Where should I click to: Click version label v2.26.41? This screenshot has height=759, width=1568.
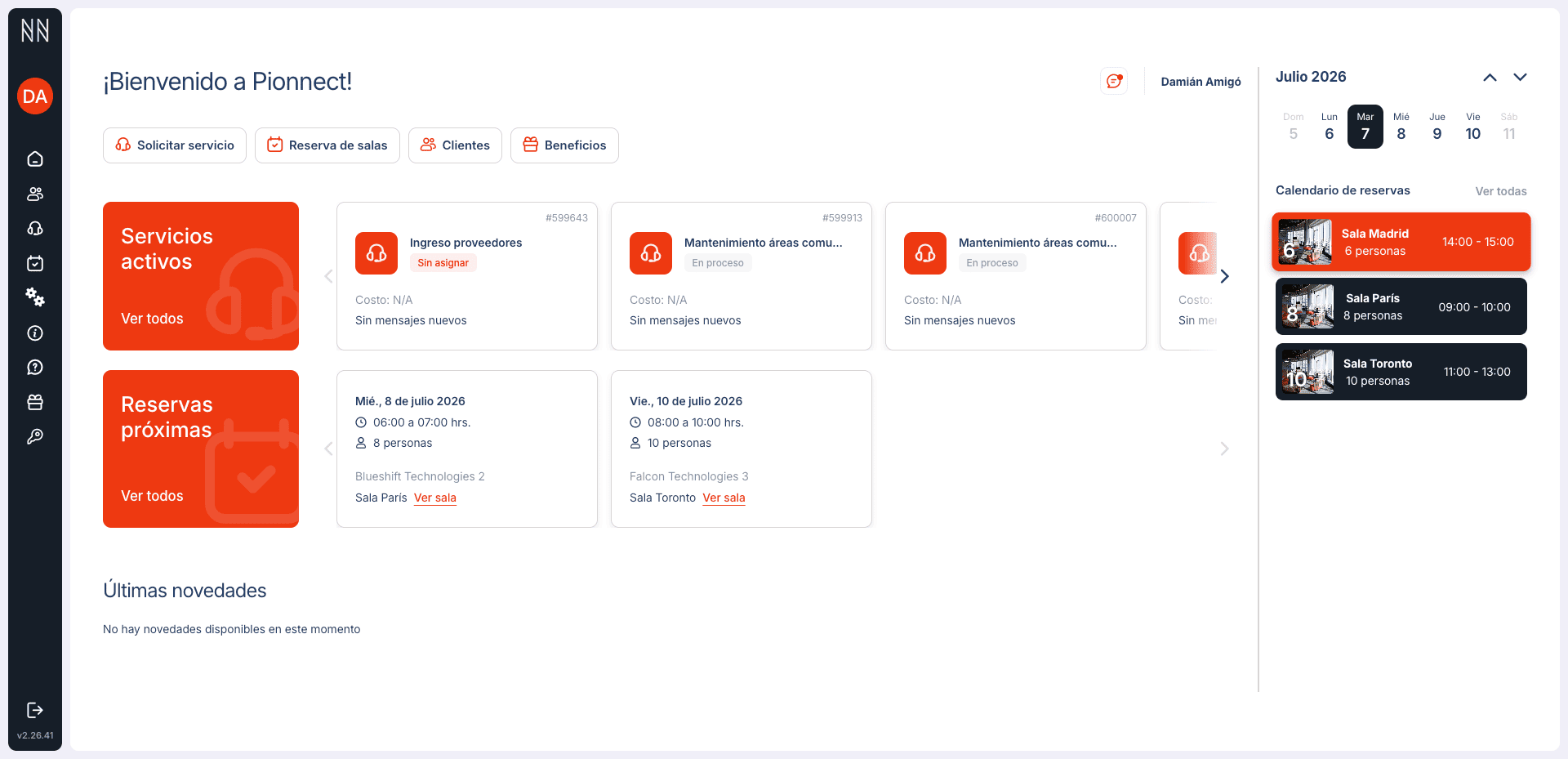35,735
